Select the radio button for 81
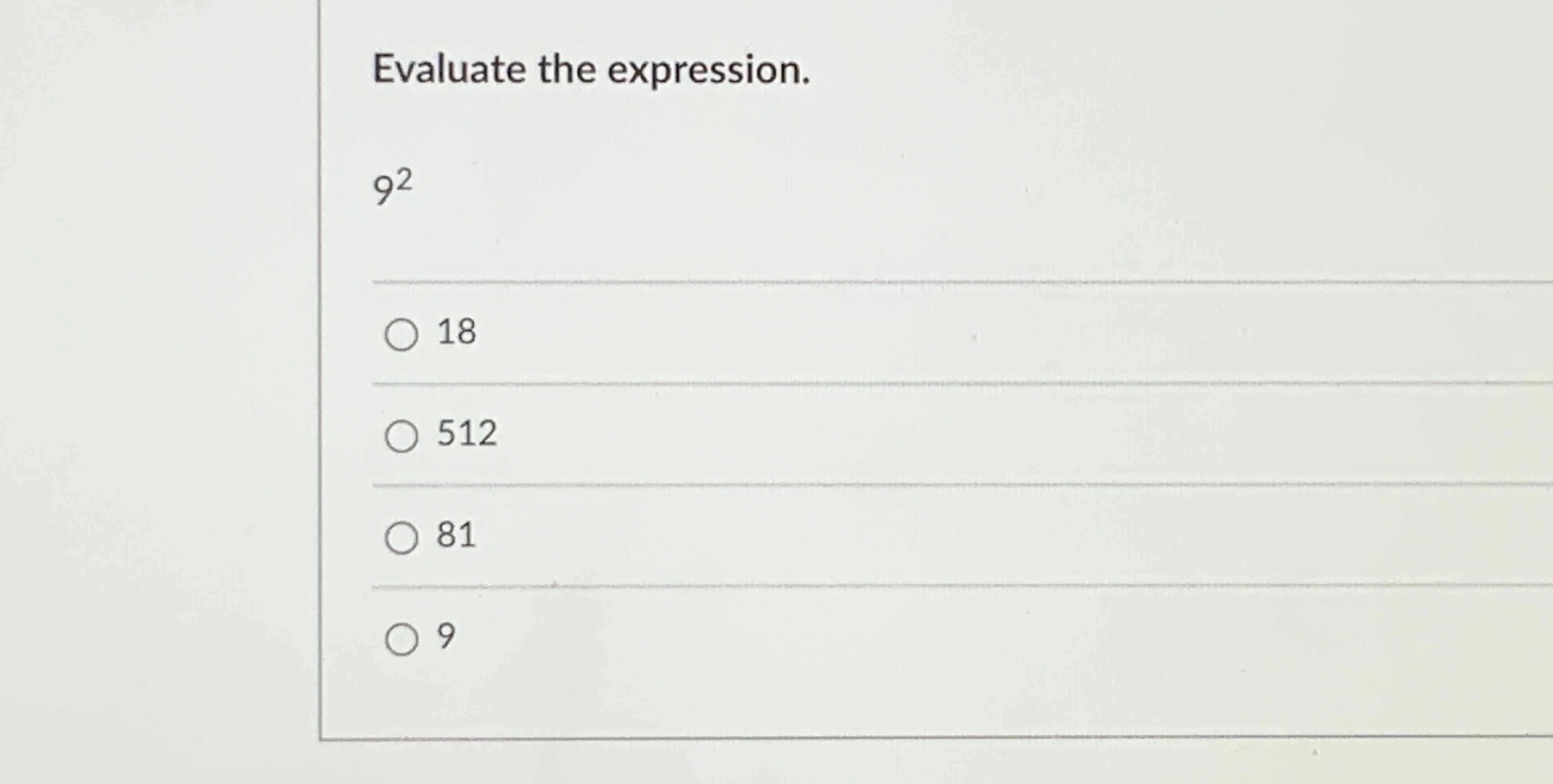The image size is (1553, 784). pos(403,537)
